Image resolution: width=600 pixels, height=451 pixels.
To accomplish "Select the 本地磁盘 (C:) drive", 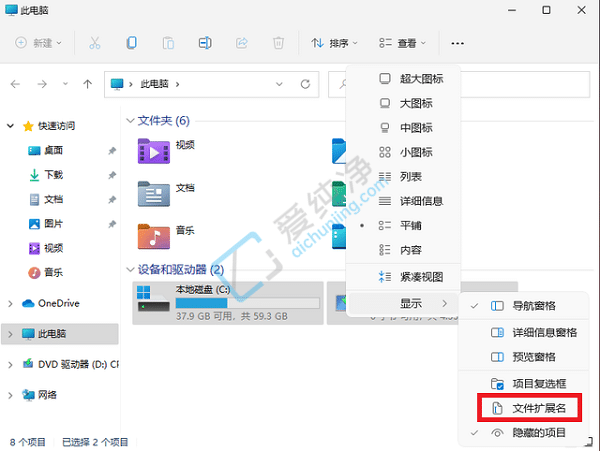I will click(x=228, y=303).
